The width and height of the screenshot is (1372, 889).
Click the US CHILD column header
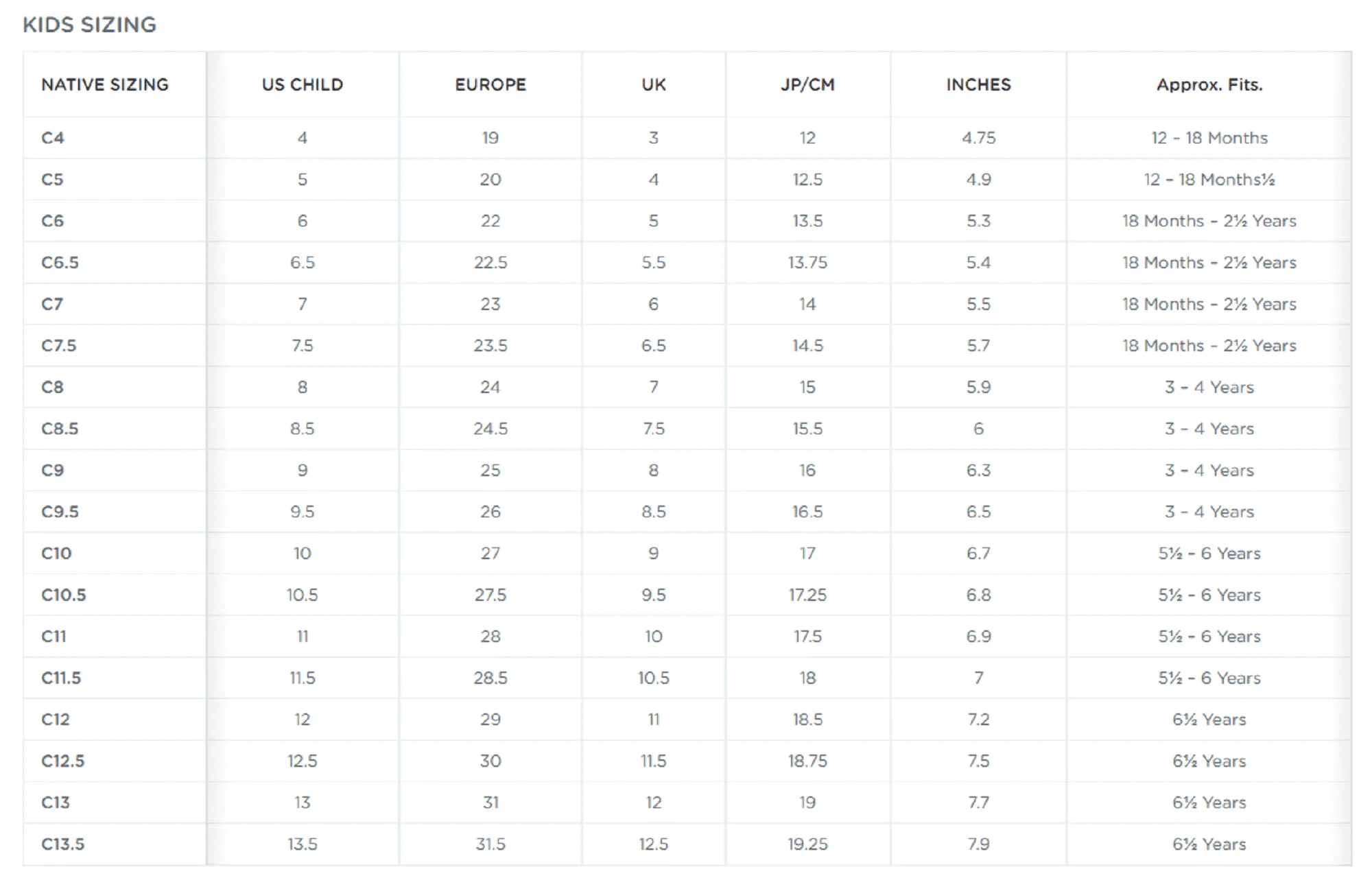(x=303, y=84)
